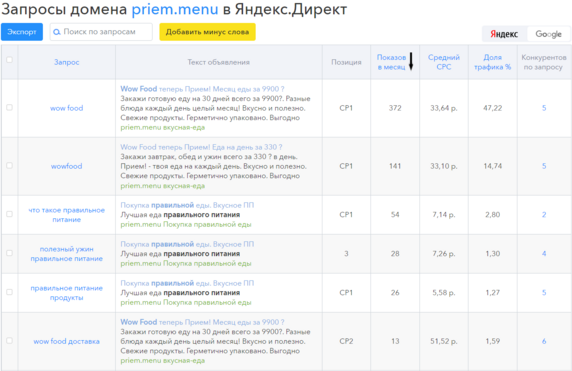Click the CPC value 33,64 р.
Screen dimensions: 572x371
(444, 108)
